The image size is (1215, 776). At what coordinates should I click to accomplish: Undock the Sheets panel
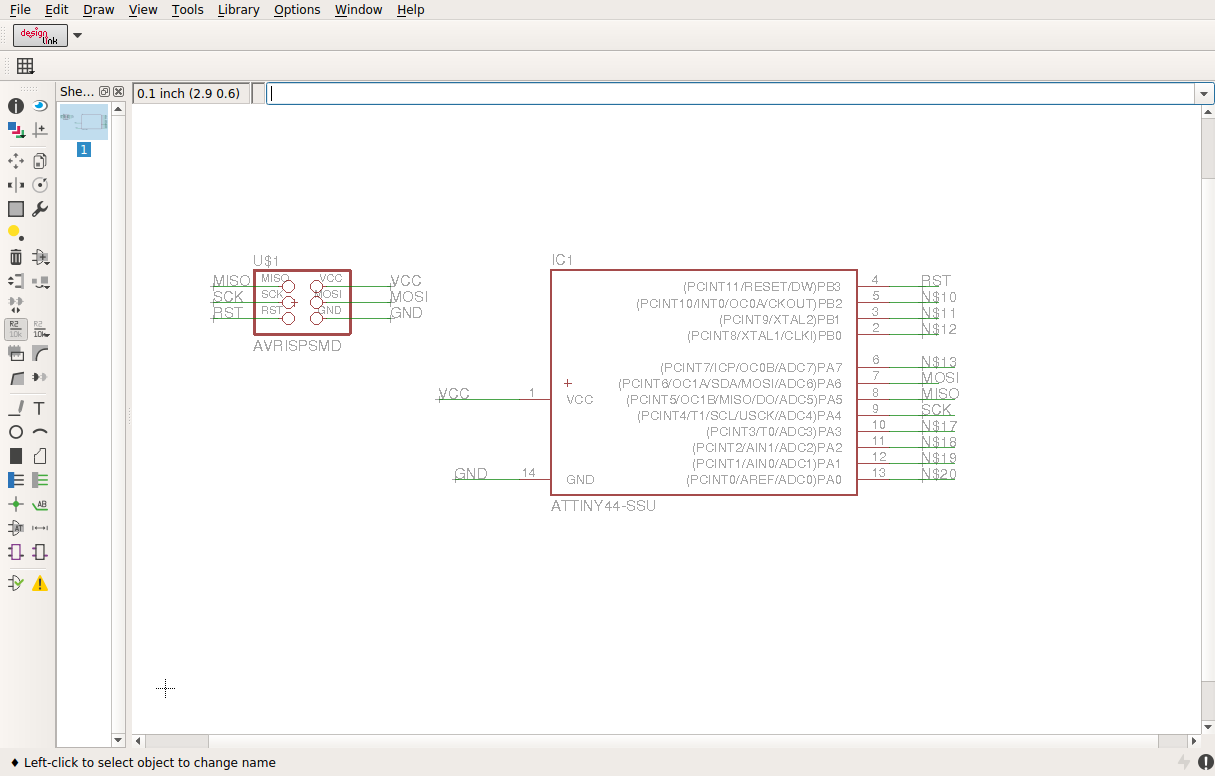(104, 91)
